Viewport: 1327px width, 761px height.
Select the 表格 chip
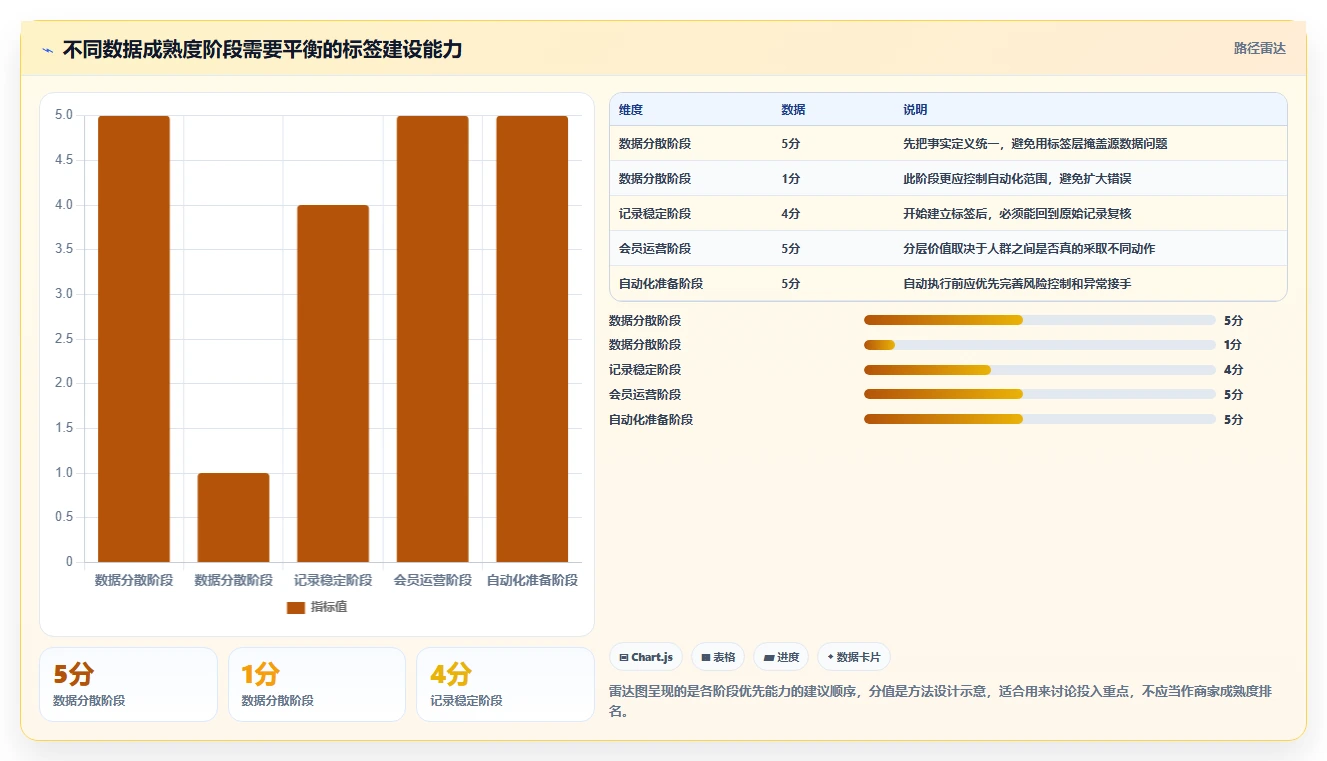[x=718, y=657]
